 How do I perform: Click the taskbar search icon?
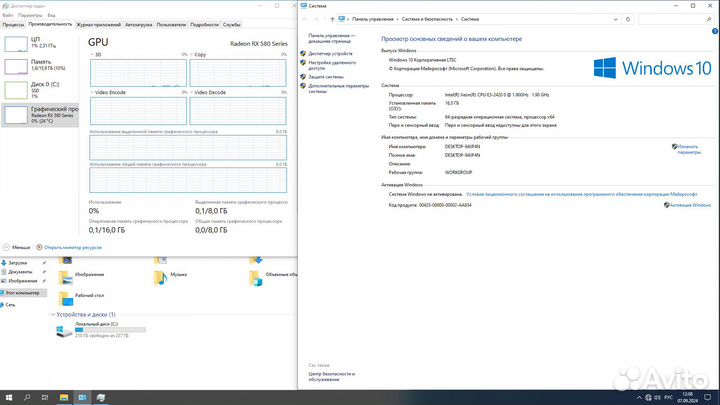pos(27,398)
